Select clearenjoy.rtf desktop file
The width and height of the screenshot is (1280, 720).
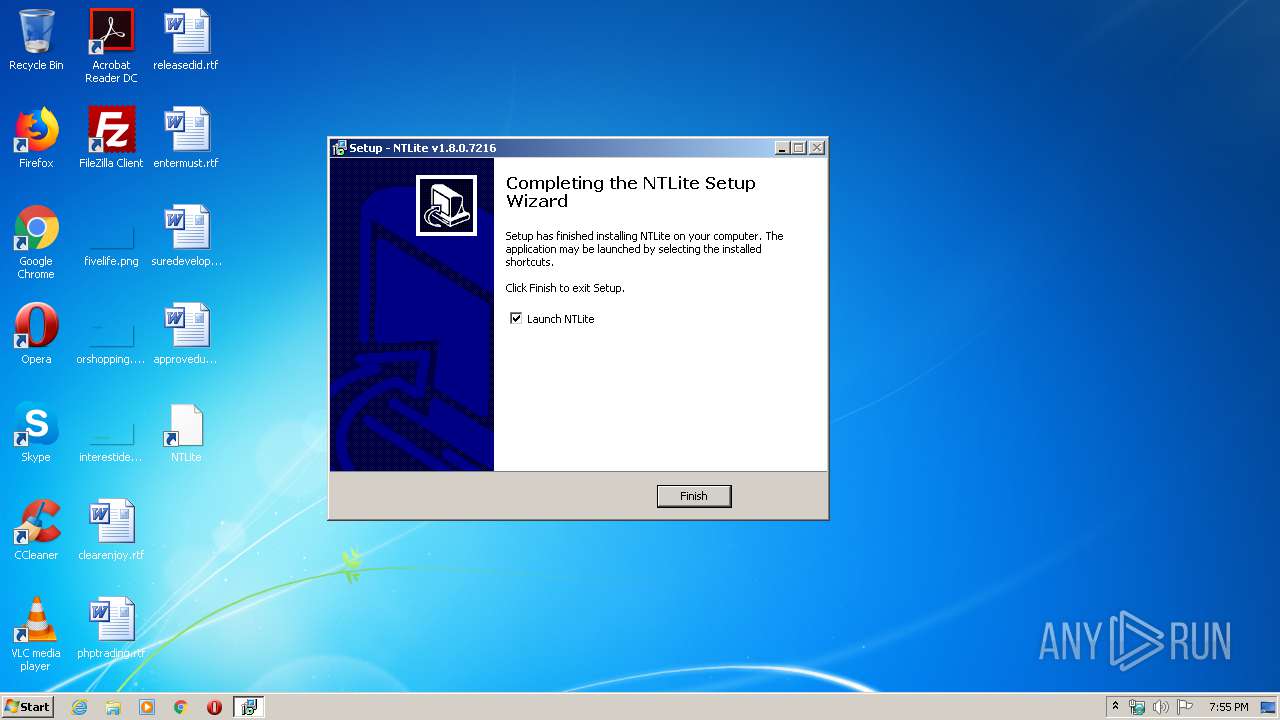coord(111,530)
